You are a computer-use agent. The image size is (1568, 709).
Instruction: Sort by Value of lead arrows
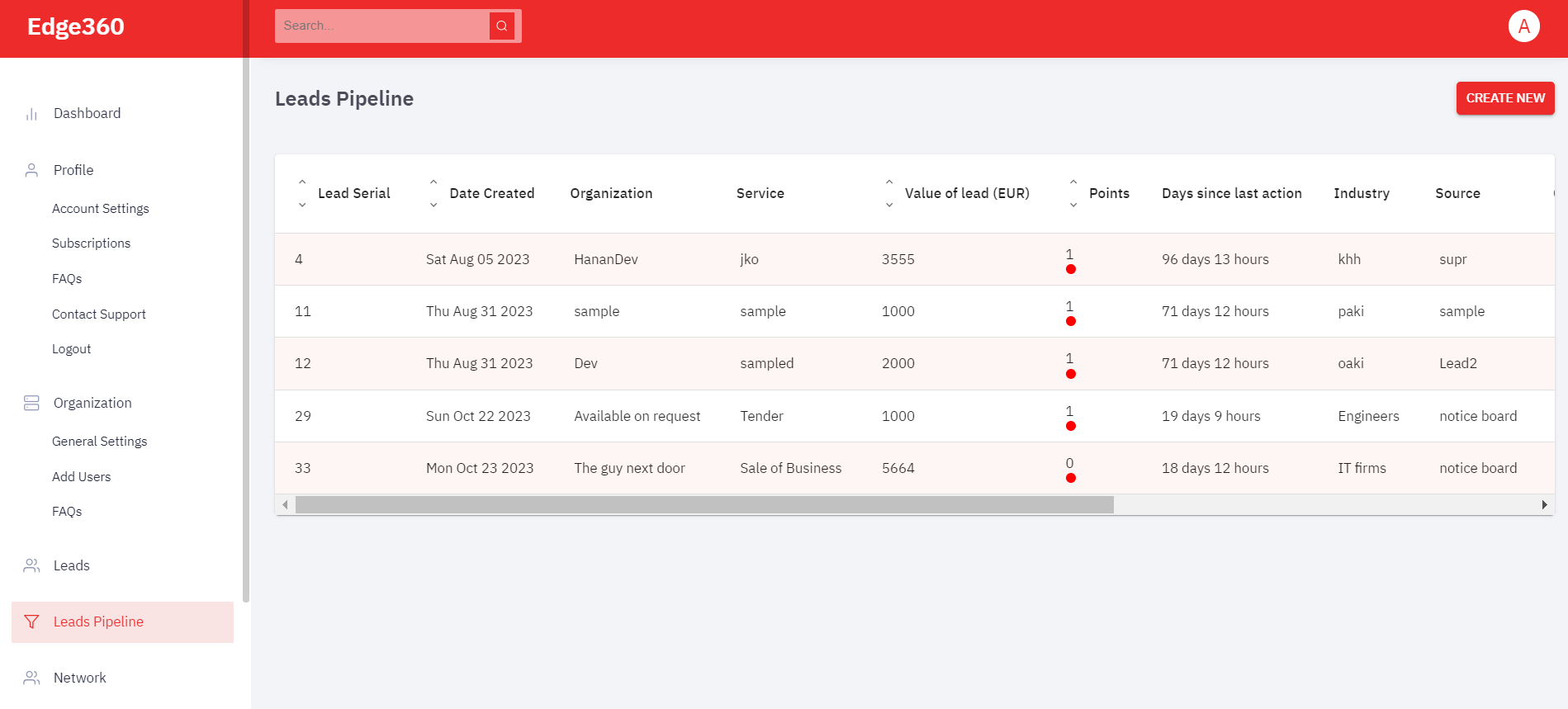[889, 193]
